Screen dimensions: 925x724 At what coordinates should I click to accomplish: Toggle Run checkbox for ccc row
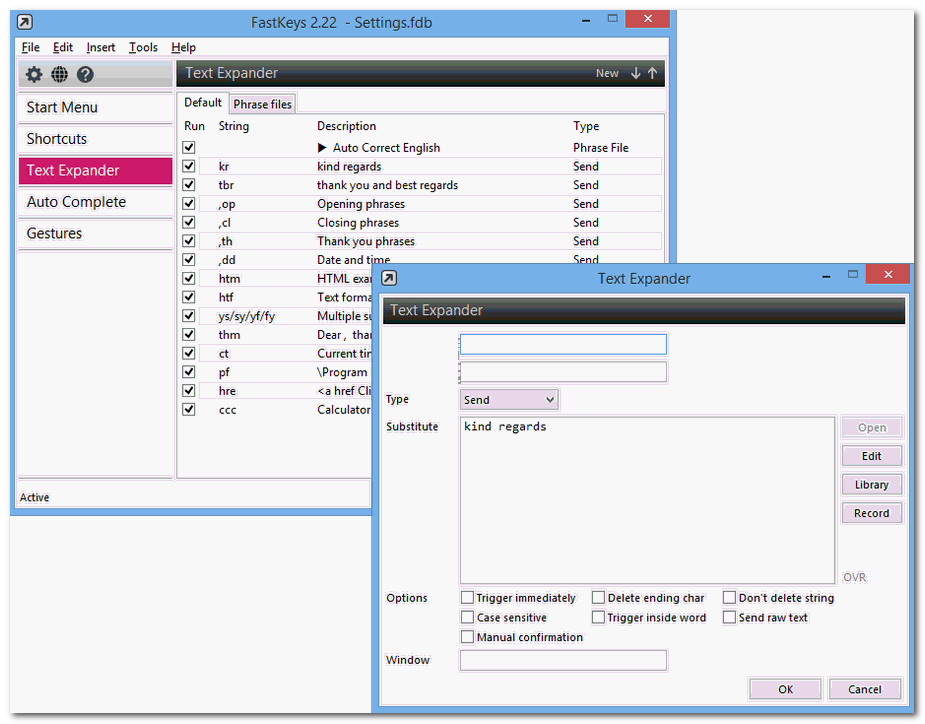189,409
